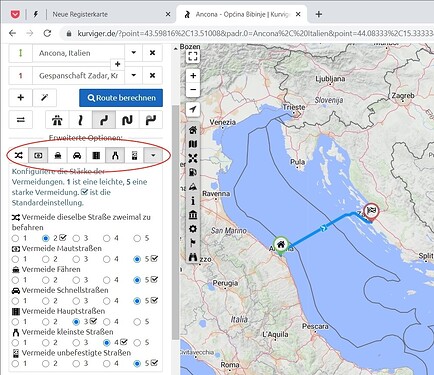The image size is (434, 375).
Task: Open the map layers icon in the map toolbar
Action: point(193,144)
